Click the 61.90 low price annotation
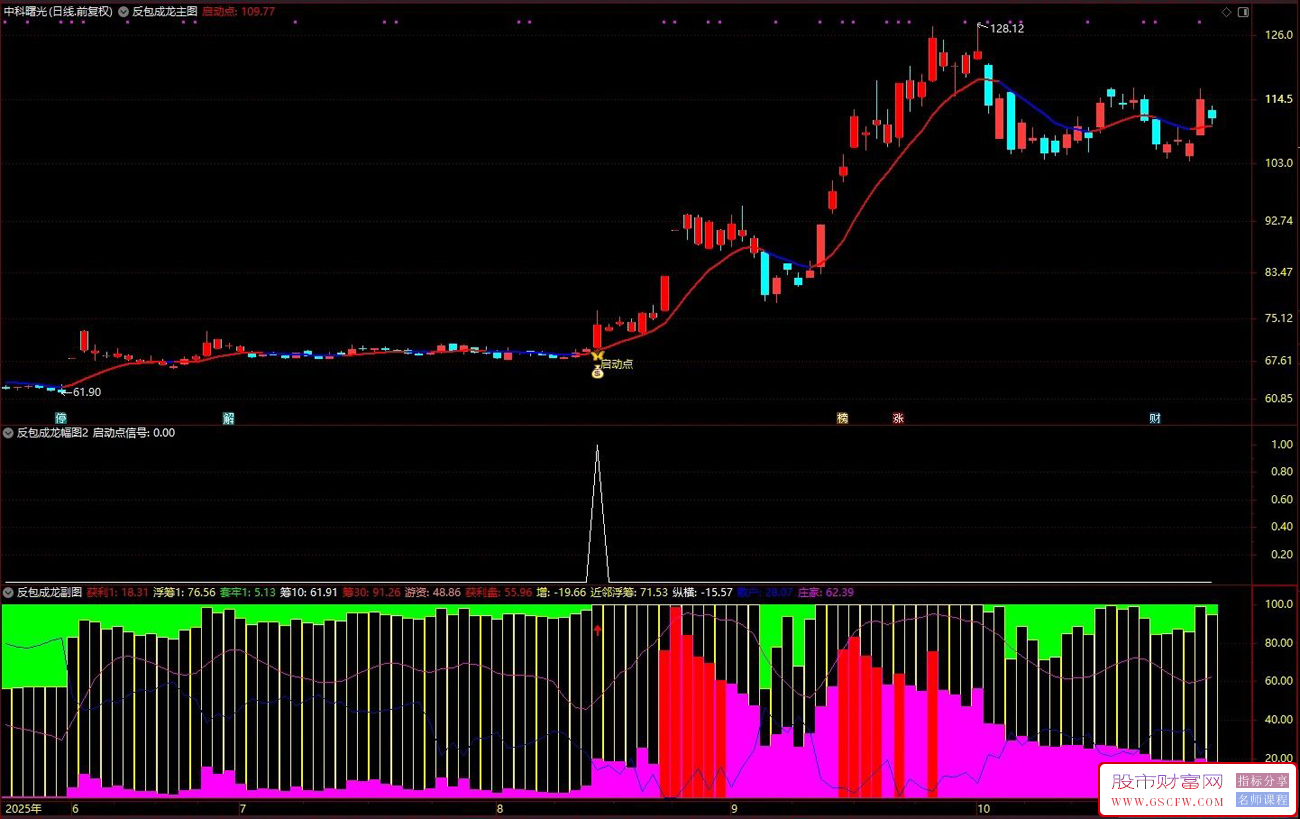This screenshot has width=1300, height=819. (87, 392)
